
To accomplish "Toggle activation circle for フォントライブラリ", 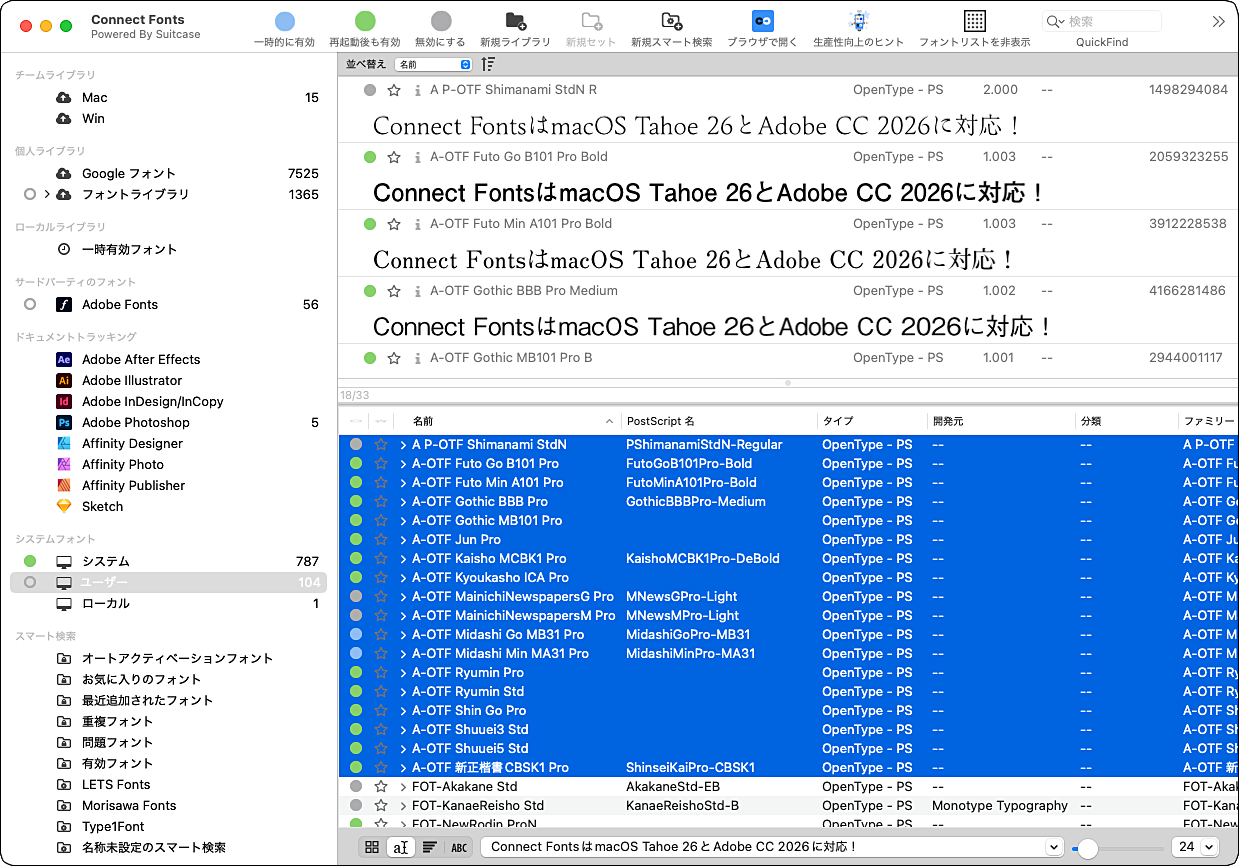I will 30,194.
